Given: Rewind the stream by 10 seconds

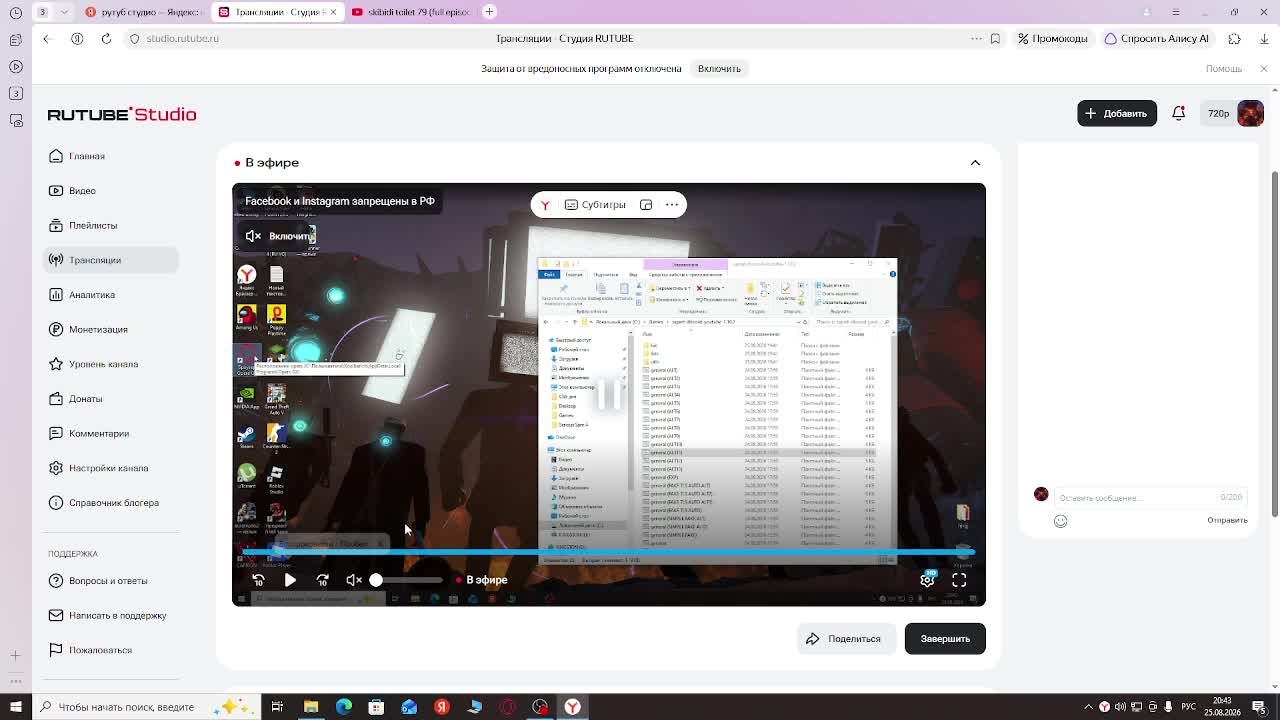Looking at the screenshot, I should pyautogui.click(x=258, y=580).
